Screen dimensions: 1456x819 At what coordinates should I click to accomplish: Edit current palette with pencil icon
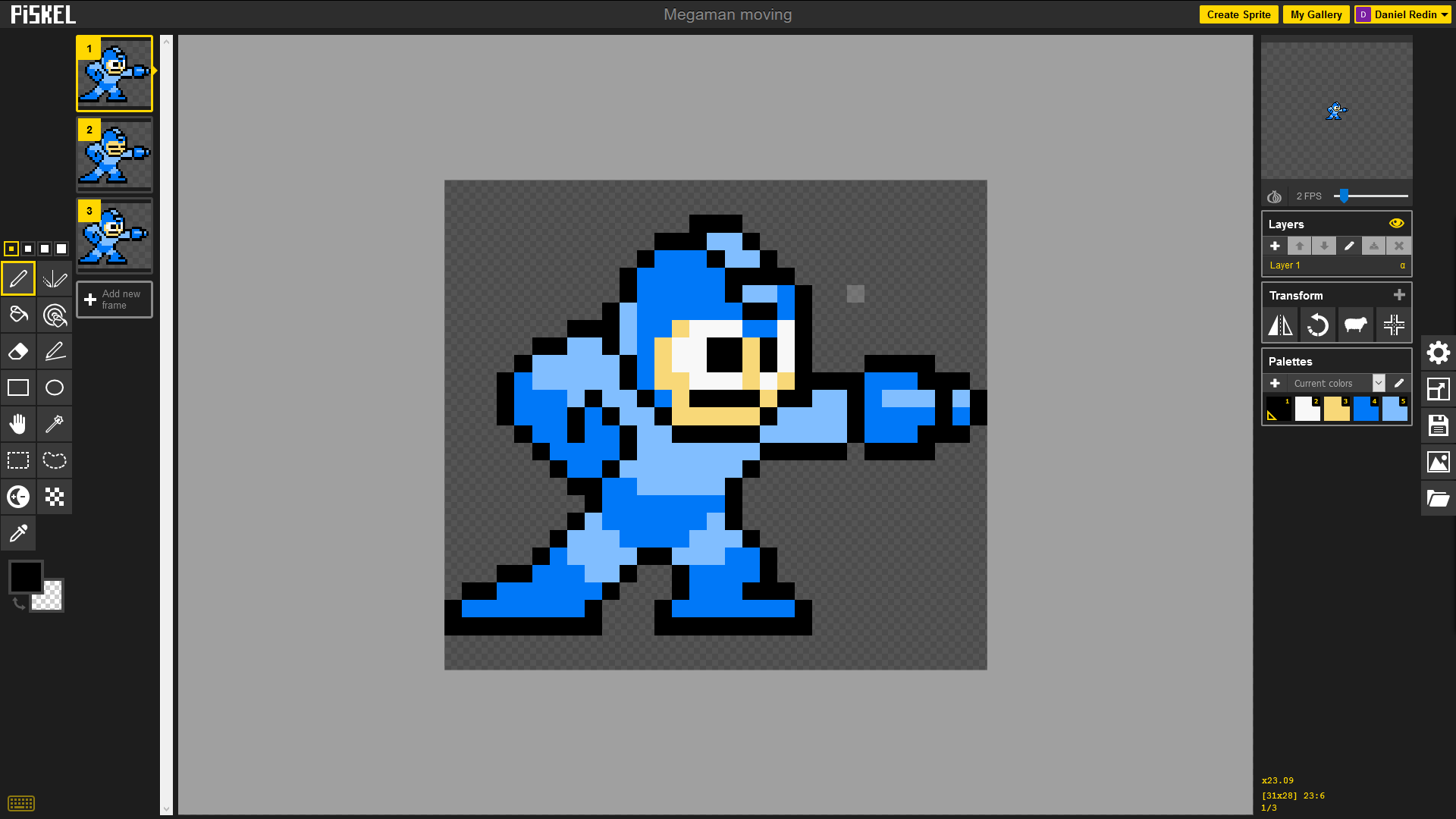pyautogui.click(x=1399, y=383)
